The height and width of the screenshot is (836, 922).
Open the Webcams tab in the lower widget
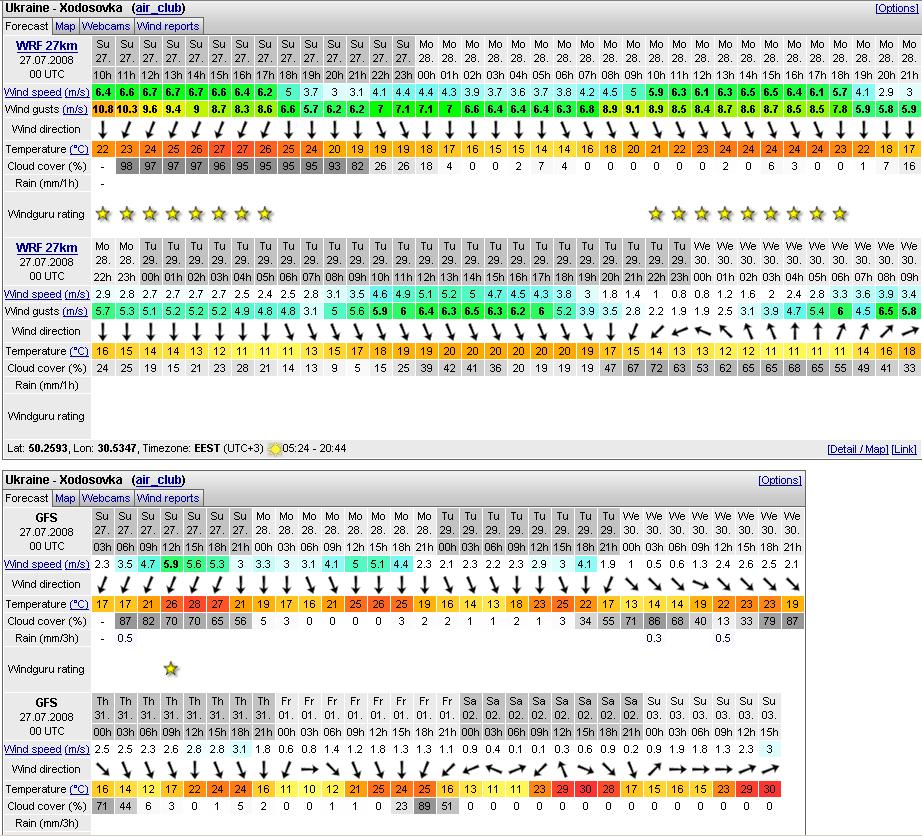(106, 498)
